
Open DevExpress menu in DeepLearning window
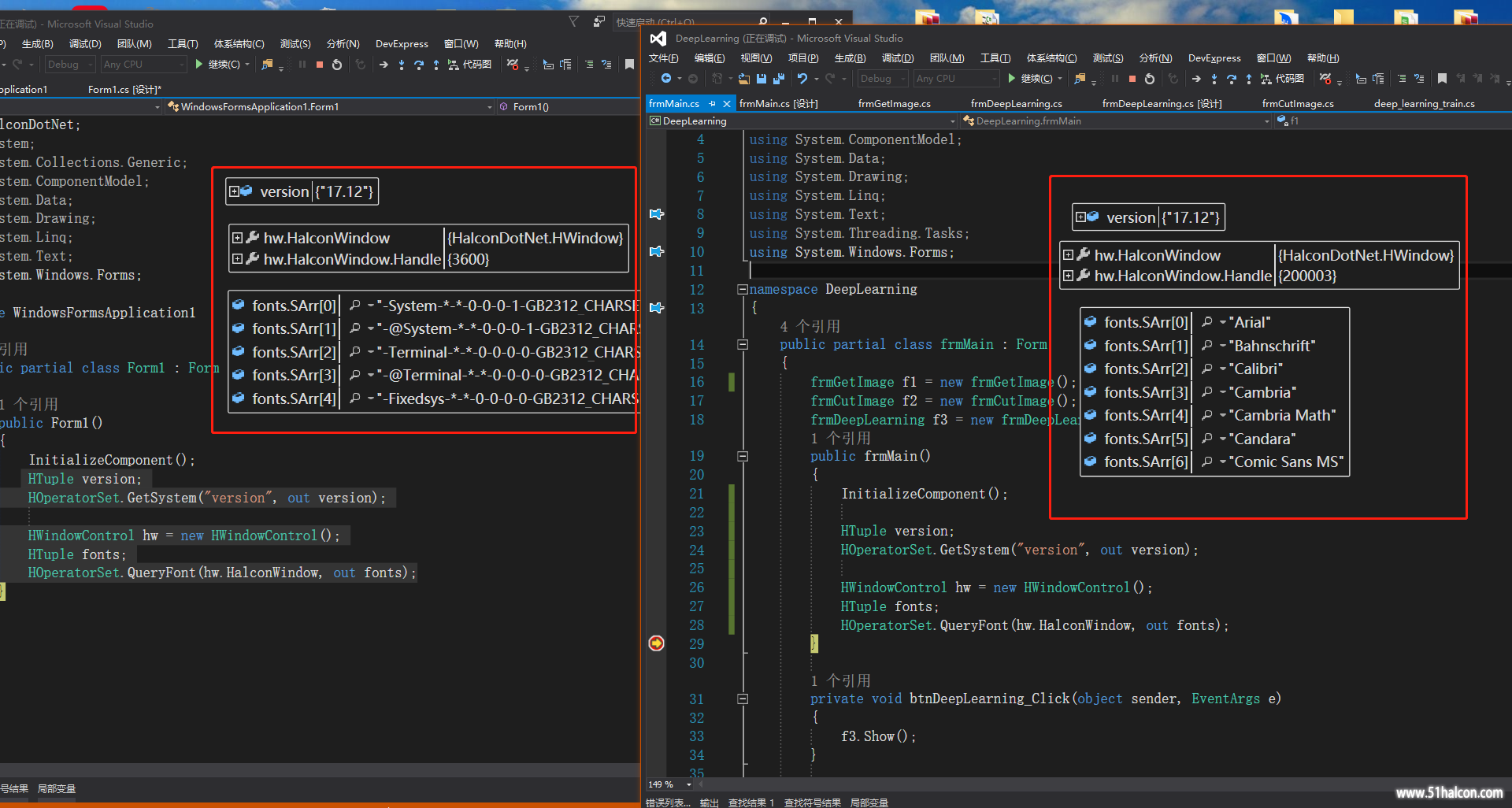[x=1214, y=58]
